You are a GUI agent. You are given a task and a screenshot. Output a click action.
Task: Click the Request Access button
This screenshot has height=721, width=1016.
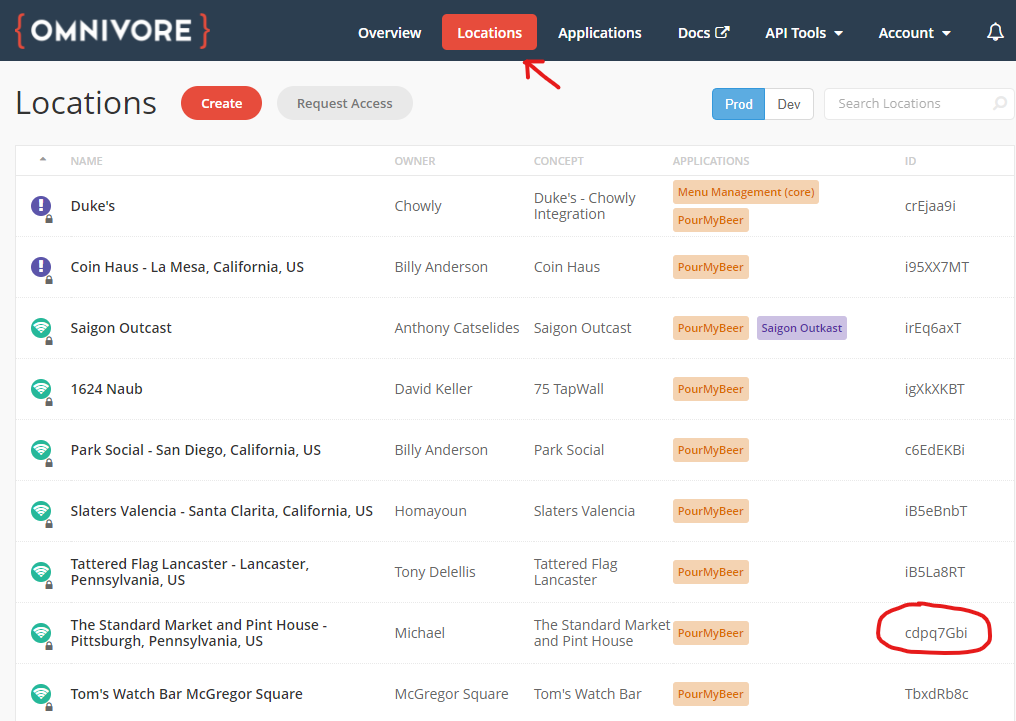(x=345, y=103)
